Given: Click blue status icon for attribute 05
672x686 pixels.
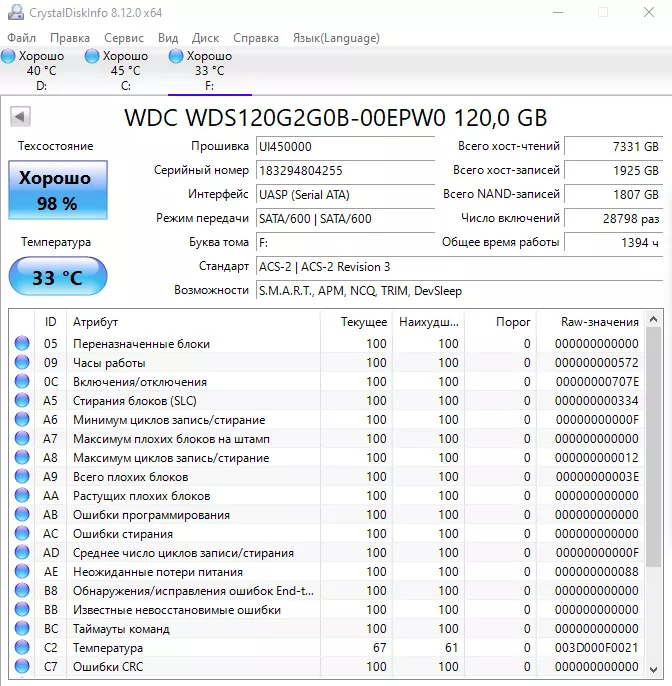Looking at the screenshot, I should tap(22, 344).
